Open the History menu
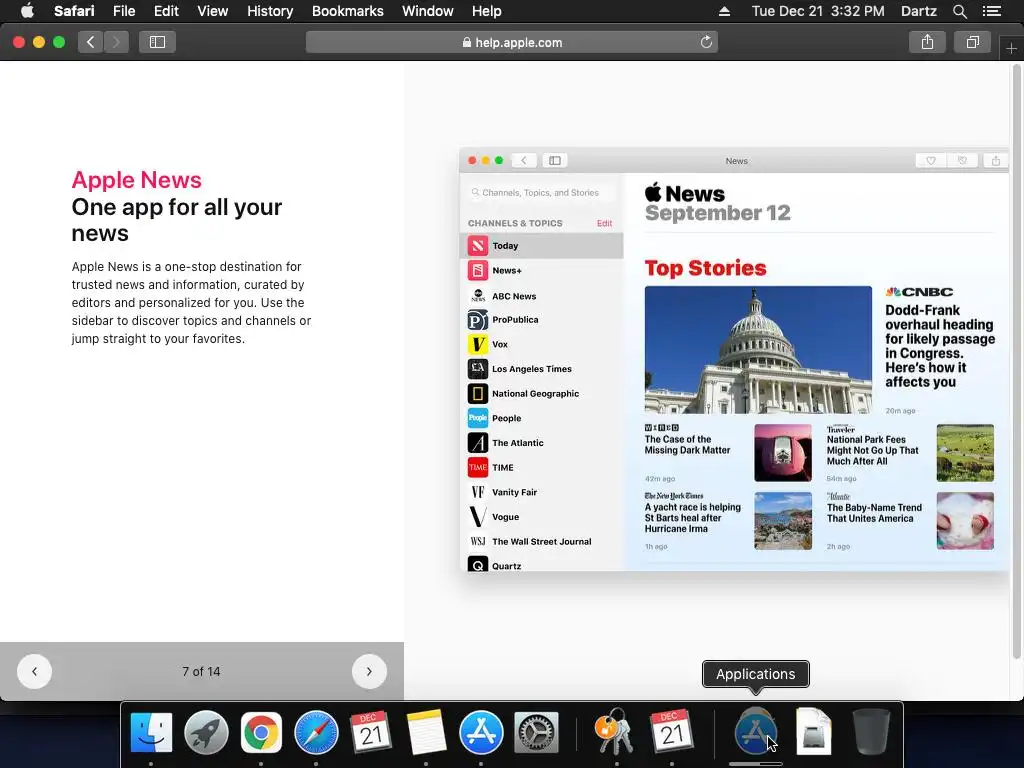The width and height of the screenshot is (1024, 768). point(270,11)
